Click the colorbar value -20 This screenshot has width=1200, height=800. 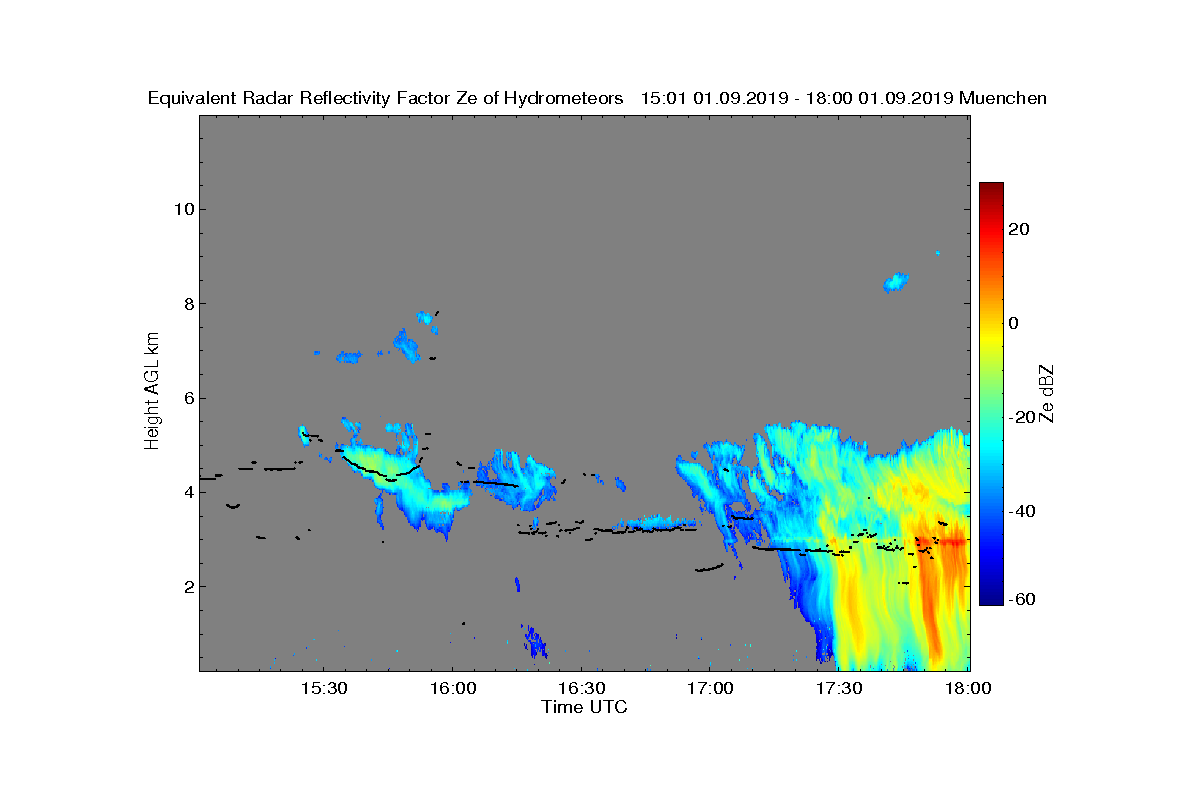1020,417
